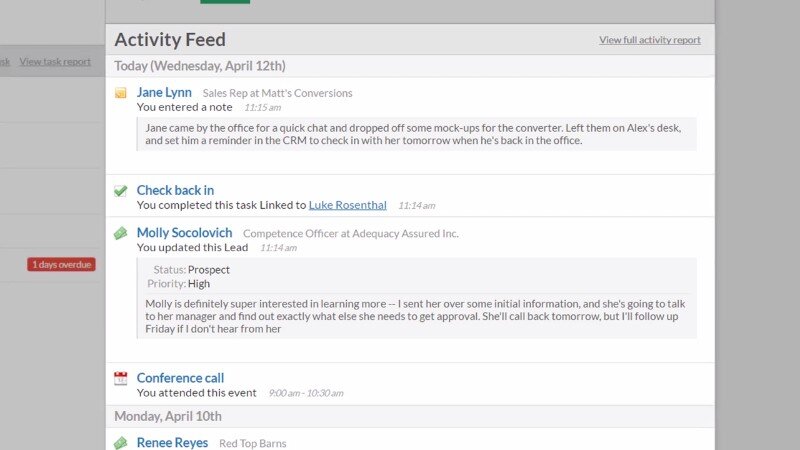Viewport: 800px width, 450px height.
Task: Open Jane Lynn's contact page
Action: (164, 93)
